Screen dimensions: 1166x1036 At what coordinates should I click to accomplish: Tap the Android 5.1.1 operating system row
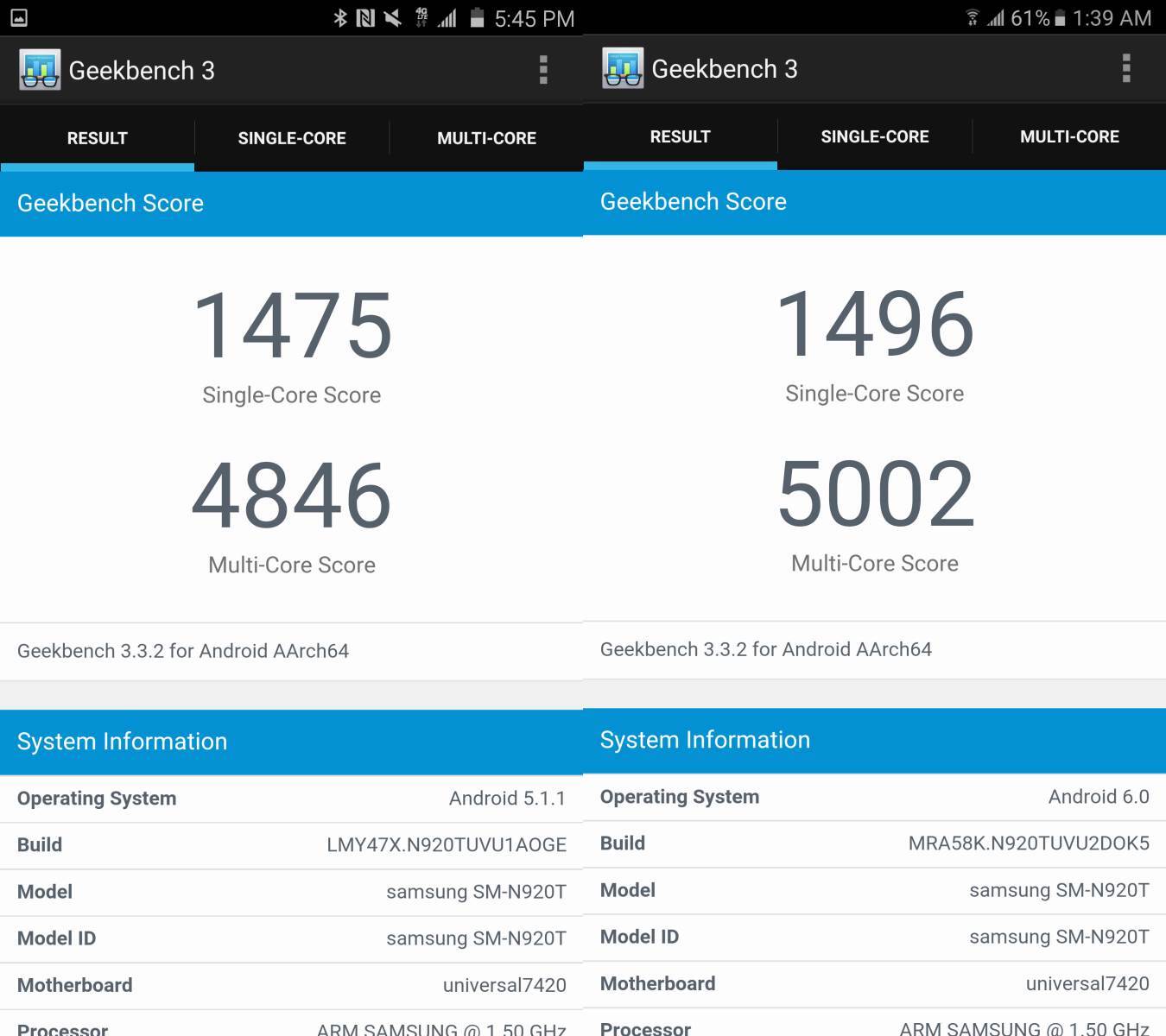pos(291,799)
